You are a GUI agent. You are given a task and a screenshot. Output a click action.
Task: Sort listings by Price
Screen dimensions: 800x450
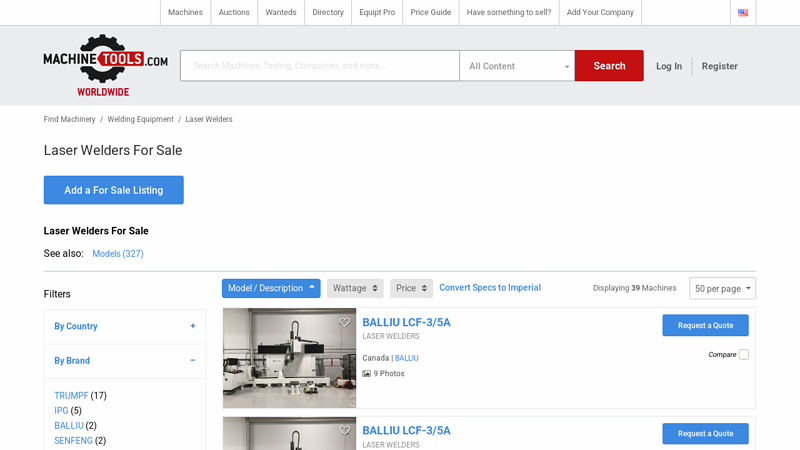point(411,288)
